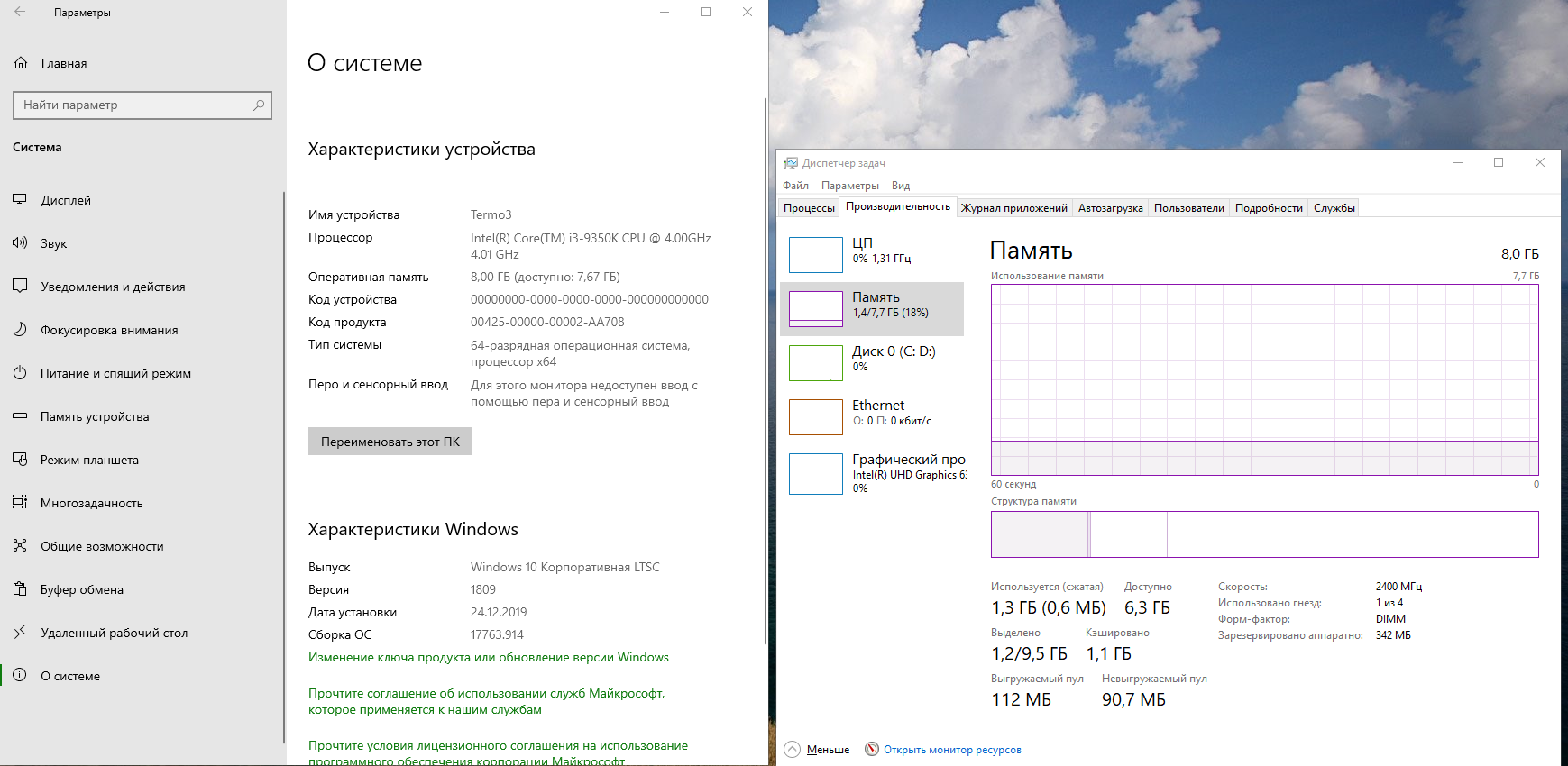Switch to the Автозагрузка tab
Viewport: 1568px width, 766px height.
(1111, 208)
